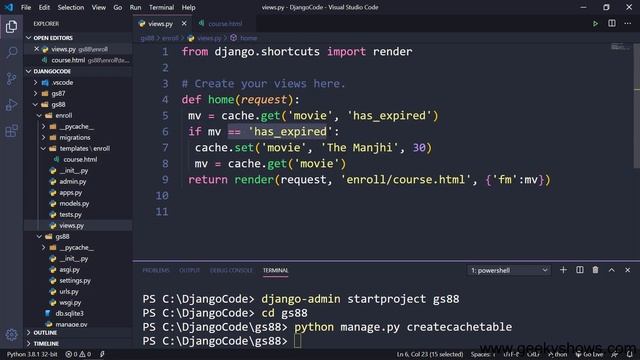Open admin.py in the file tree
The image size is (640, 360).
pyautogui.click(x=73, y=182)
